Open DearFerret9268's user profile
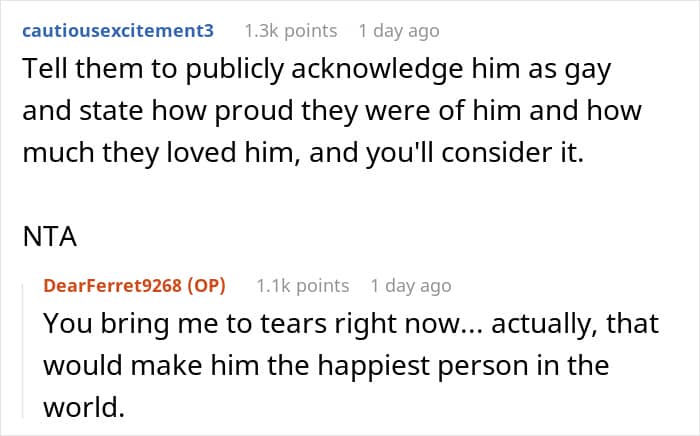700x436 pixels. (x=109, y=286)
